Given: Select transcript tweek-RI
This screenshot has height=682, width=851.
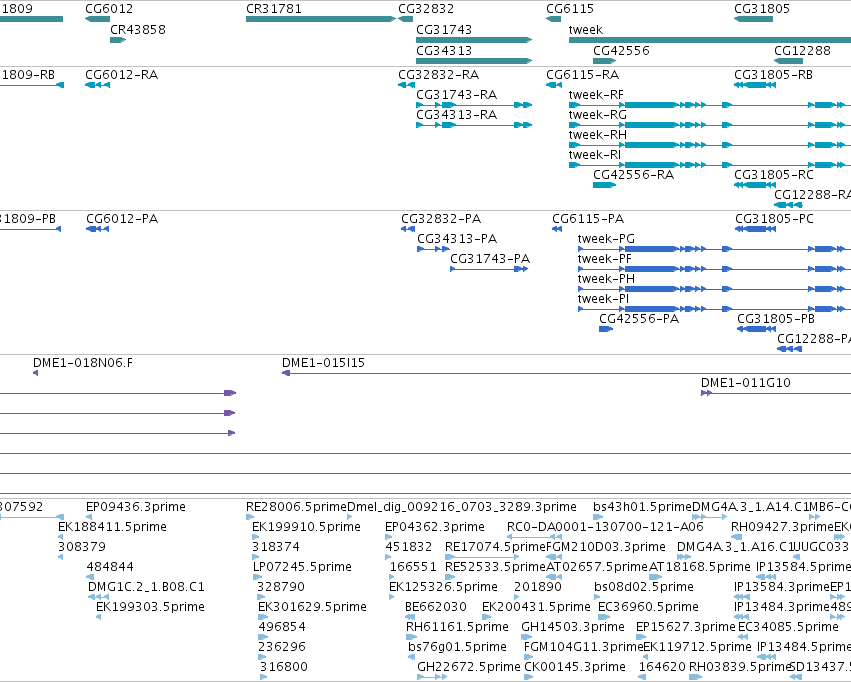Looking at the screenshot, I should 710,165.
